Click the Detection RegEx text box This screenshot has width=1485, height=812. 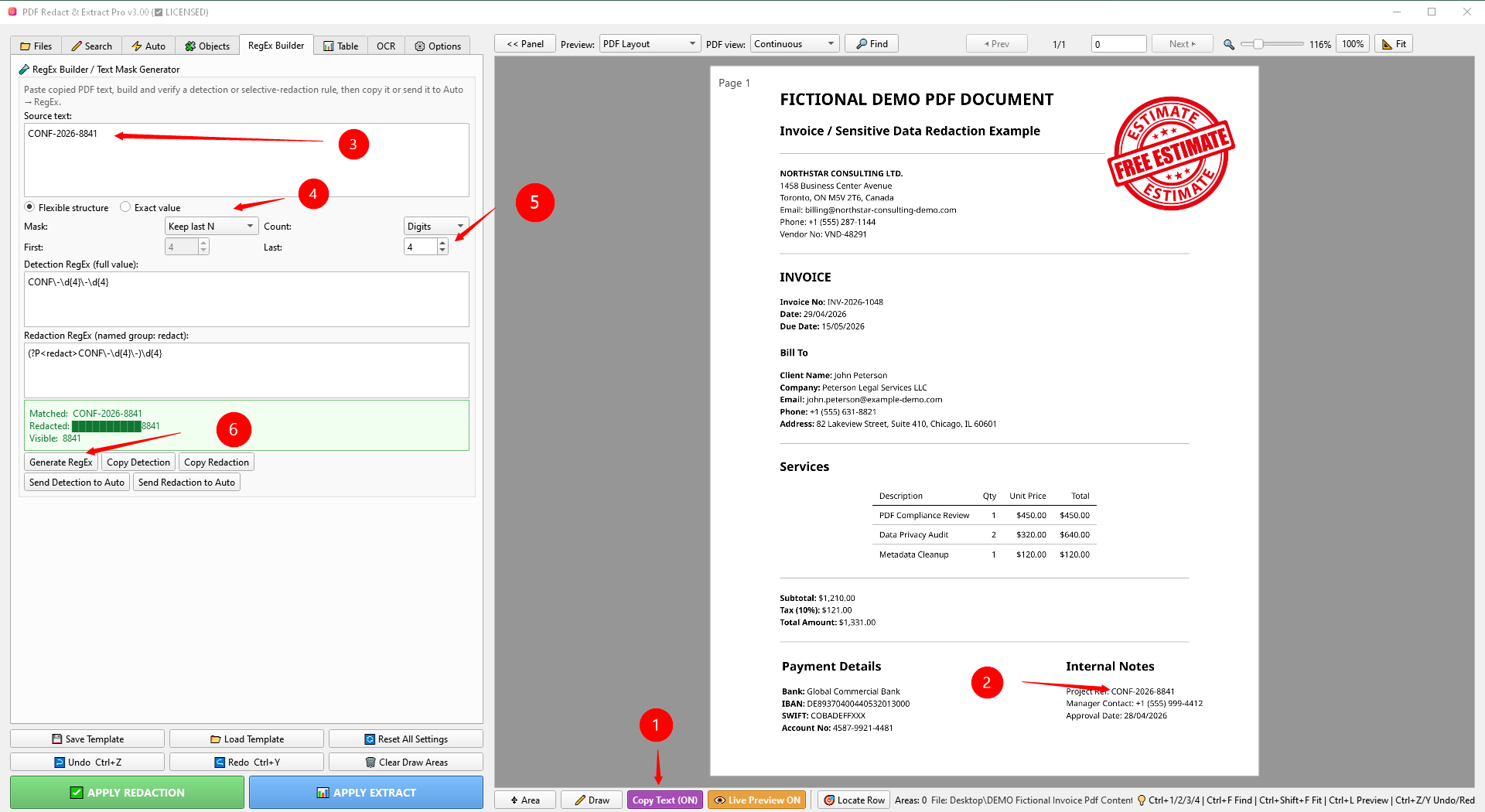(246, 299)
